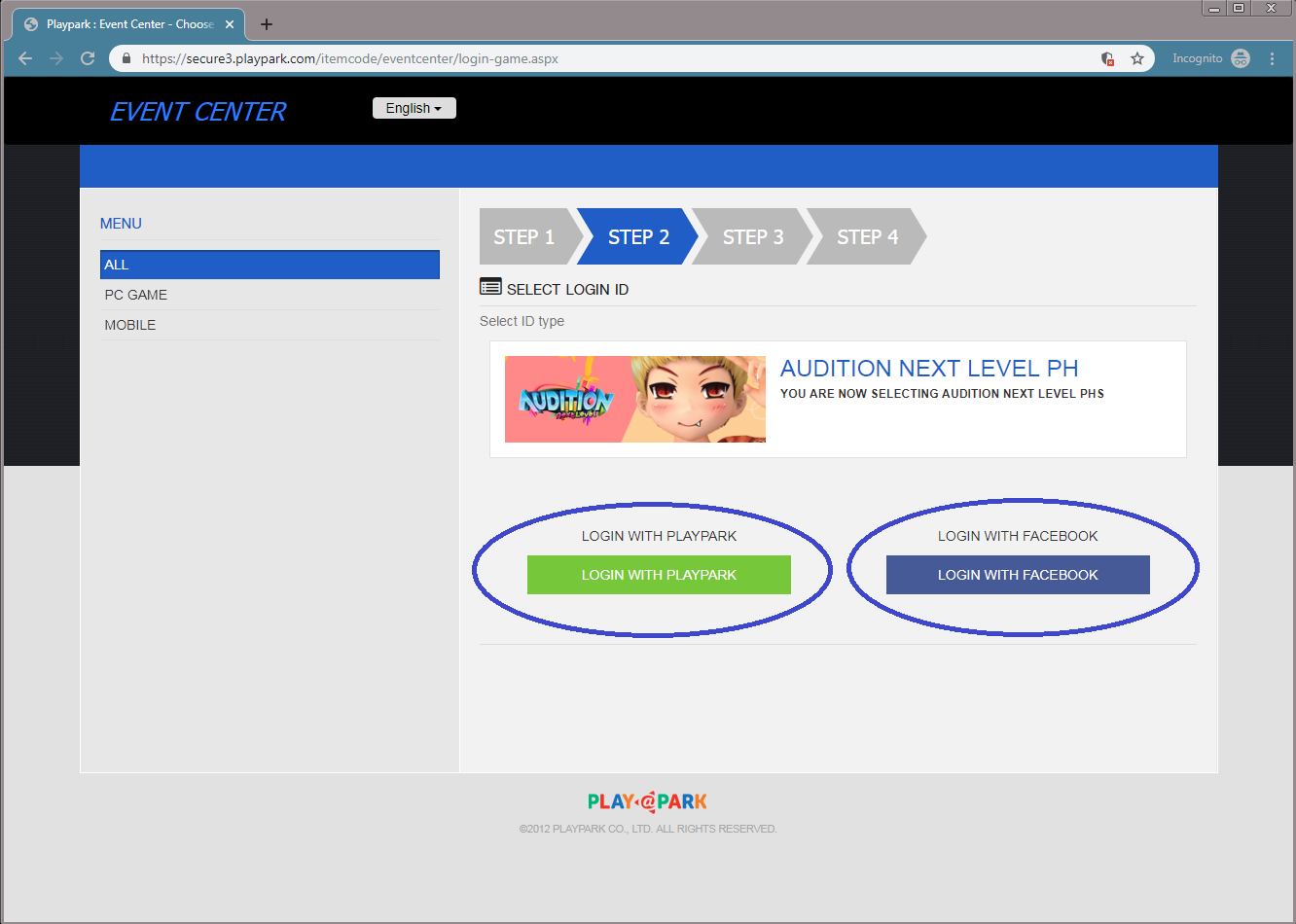The height and width of the screenshot is (924, 1296).
Task: Click the blocked cookies shield icon
Action: tap(1107, 58)
